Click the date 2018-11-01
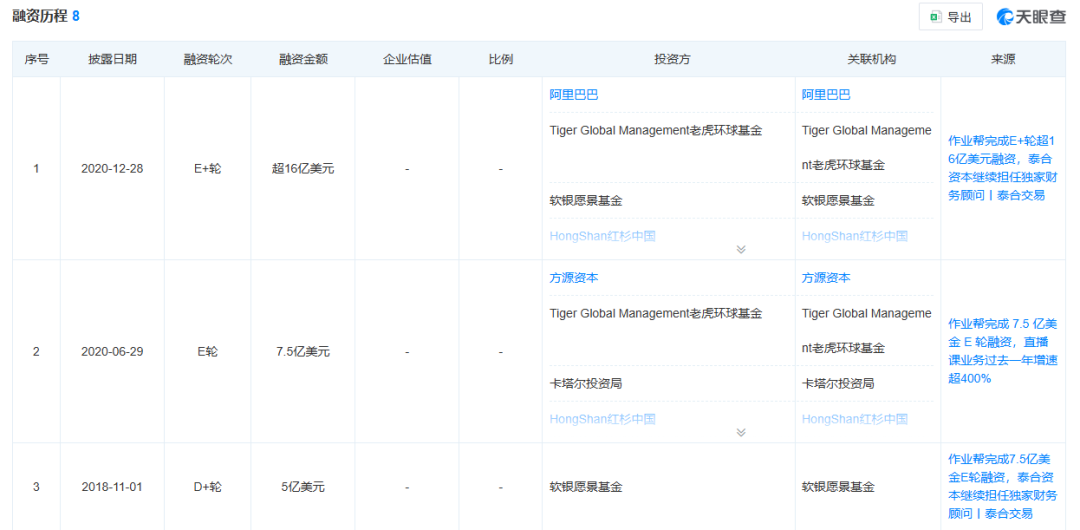 (x=112, y=487)
